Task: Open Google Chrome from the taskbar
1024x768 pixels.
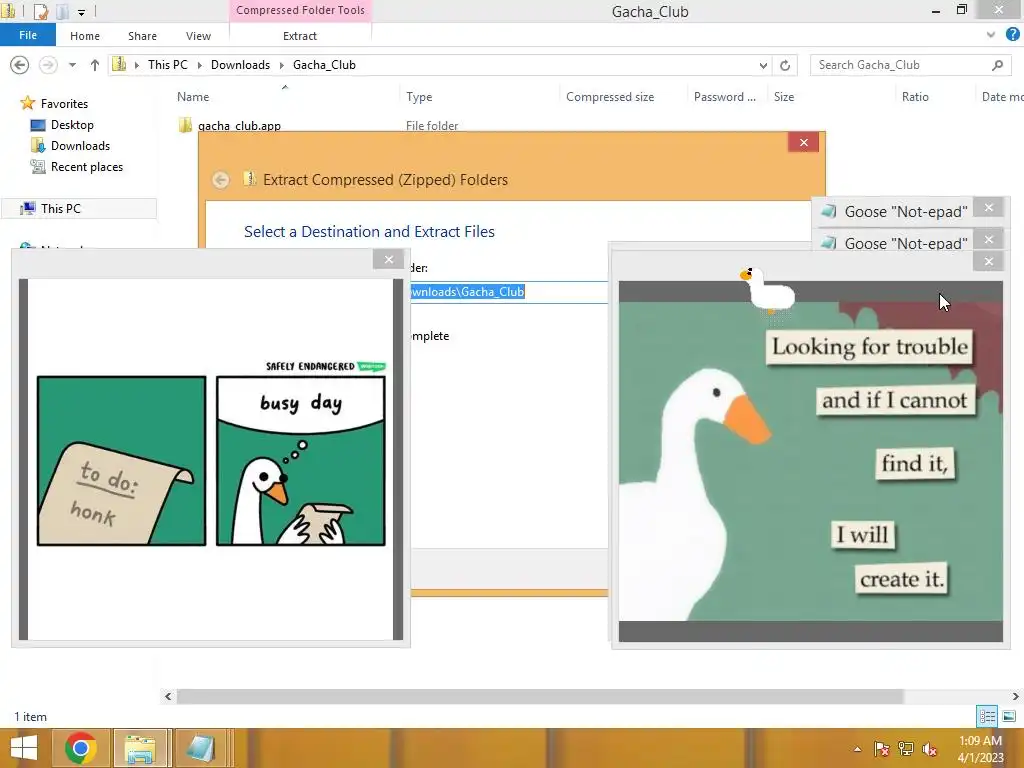Action: point(80,748)
